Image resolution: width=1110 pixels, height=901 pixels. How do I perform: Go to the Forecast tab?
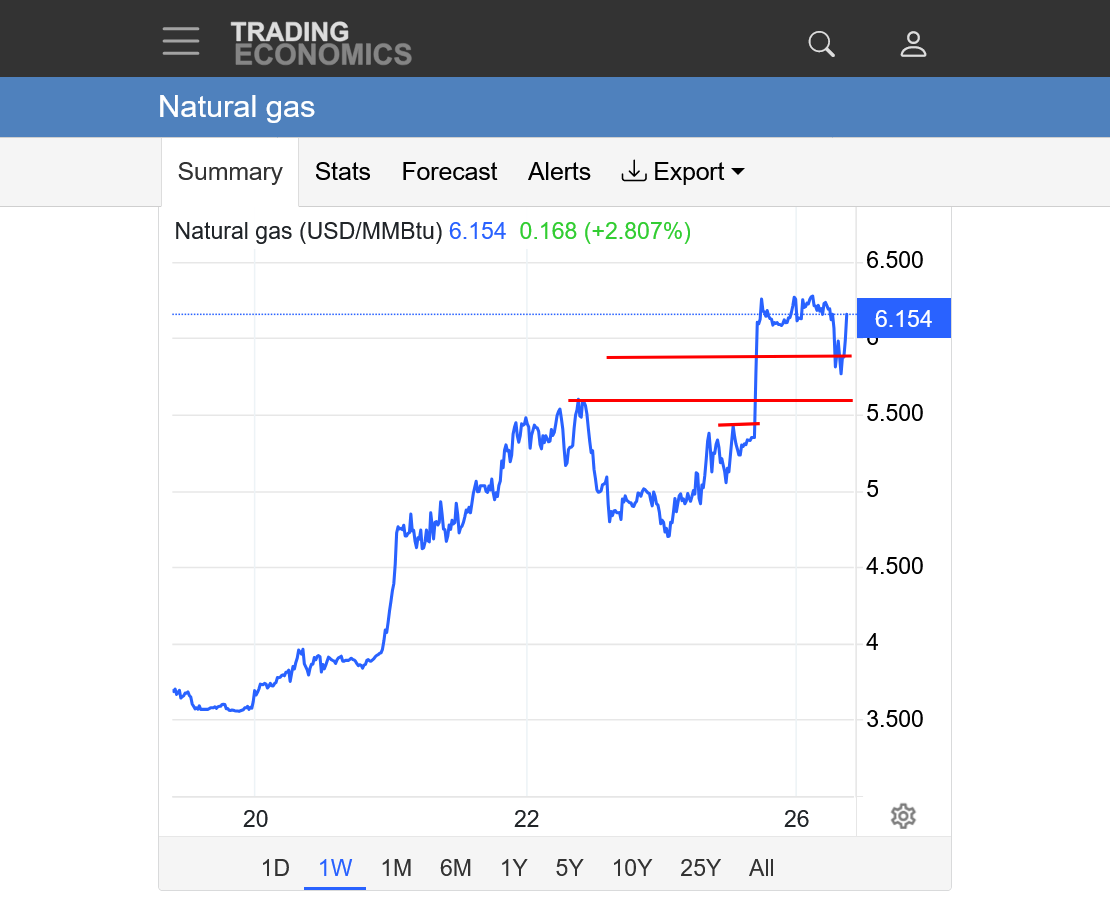tap(449, 172)
